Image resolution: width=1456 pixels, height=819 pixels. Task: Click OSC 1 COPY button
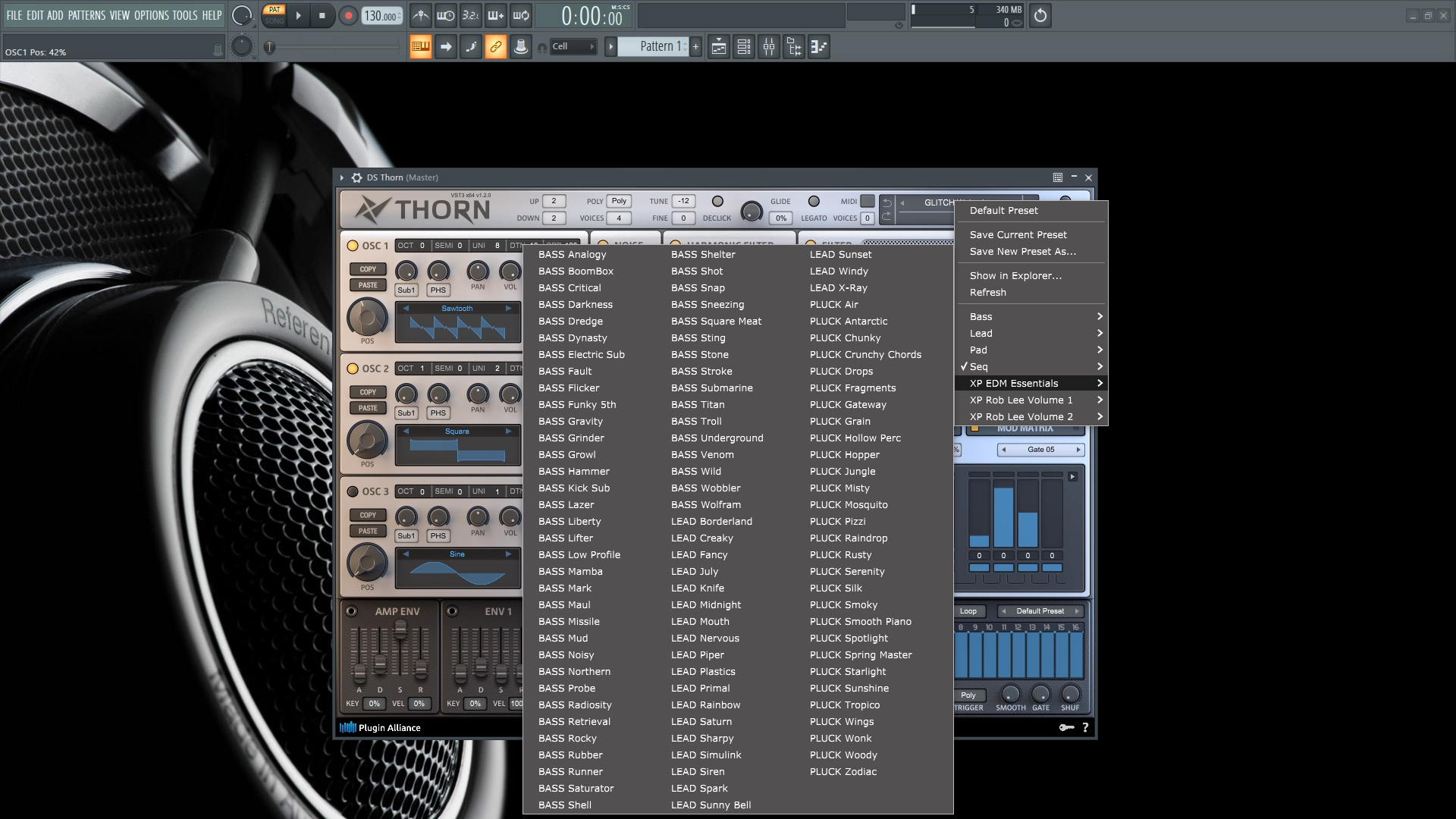pos(368,269)
